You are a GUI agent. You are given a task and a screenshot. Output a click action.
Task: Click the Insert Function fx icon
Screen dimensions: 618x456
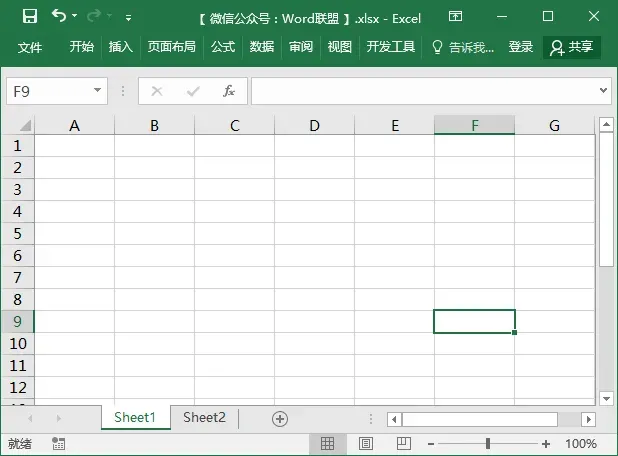229,91
